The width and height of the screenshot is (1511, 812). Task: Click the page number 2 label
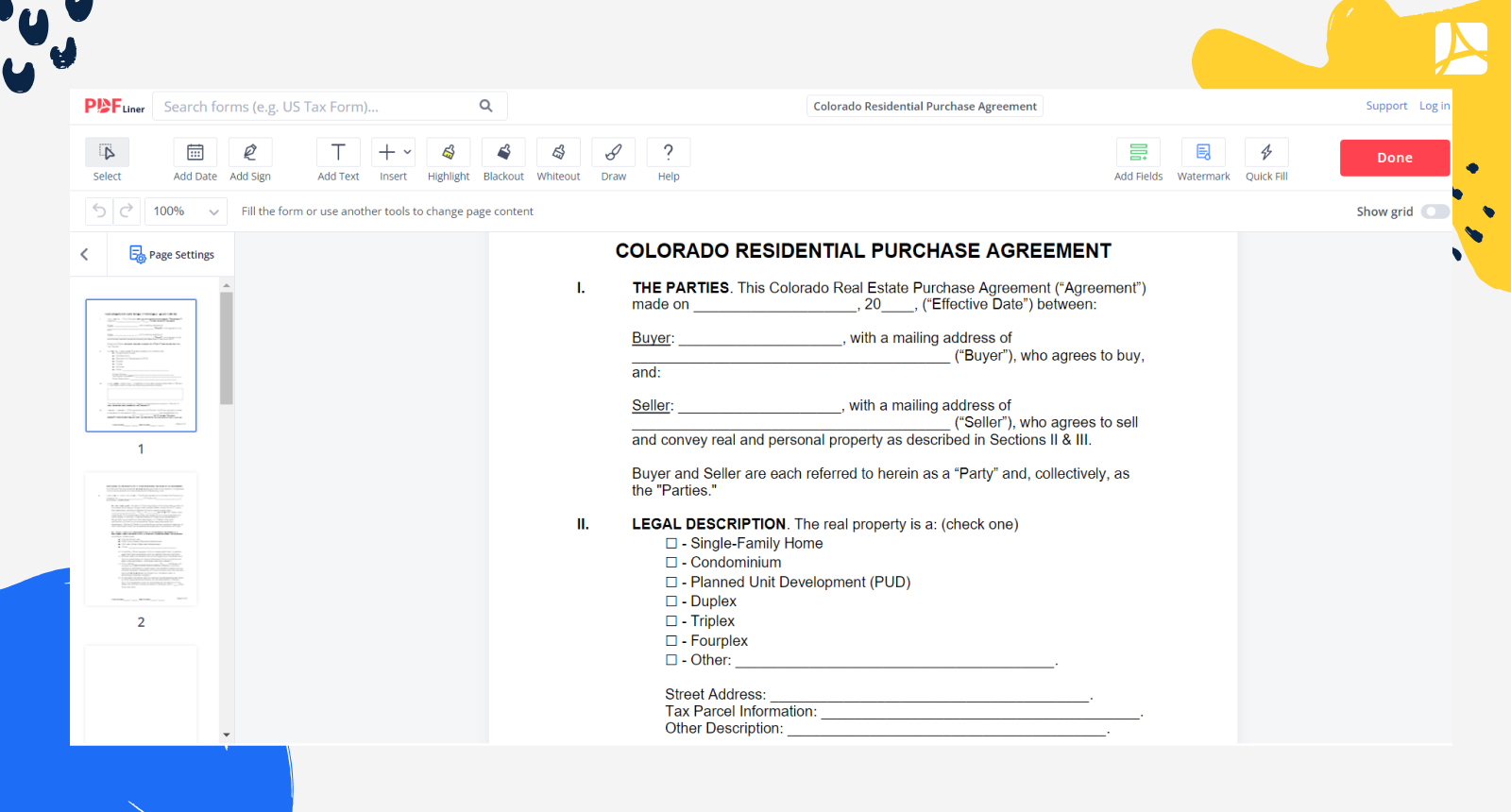[141, 622]
